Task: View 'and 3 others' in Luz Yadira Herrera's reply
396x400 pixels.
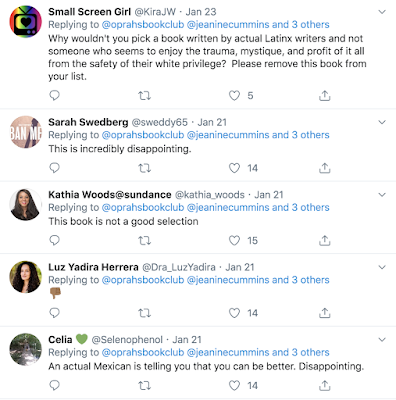Action: coord(300,280)
